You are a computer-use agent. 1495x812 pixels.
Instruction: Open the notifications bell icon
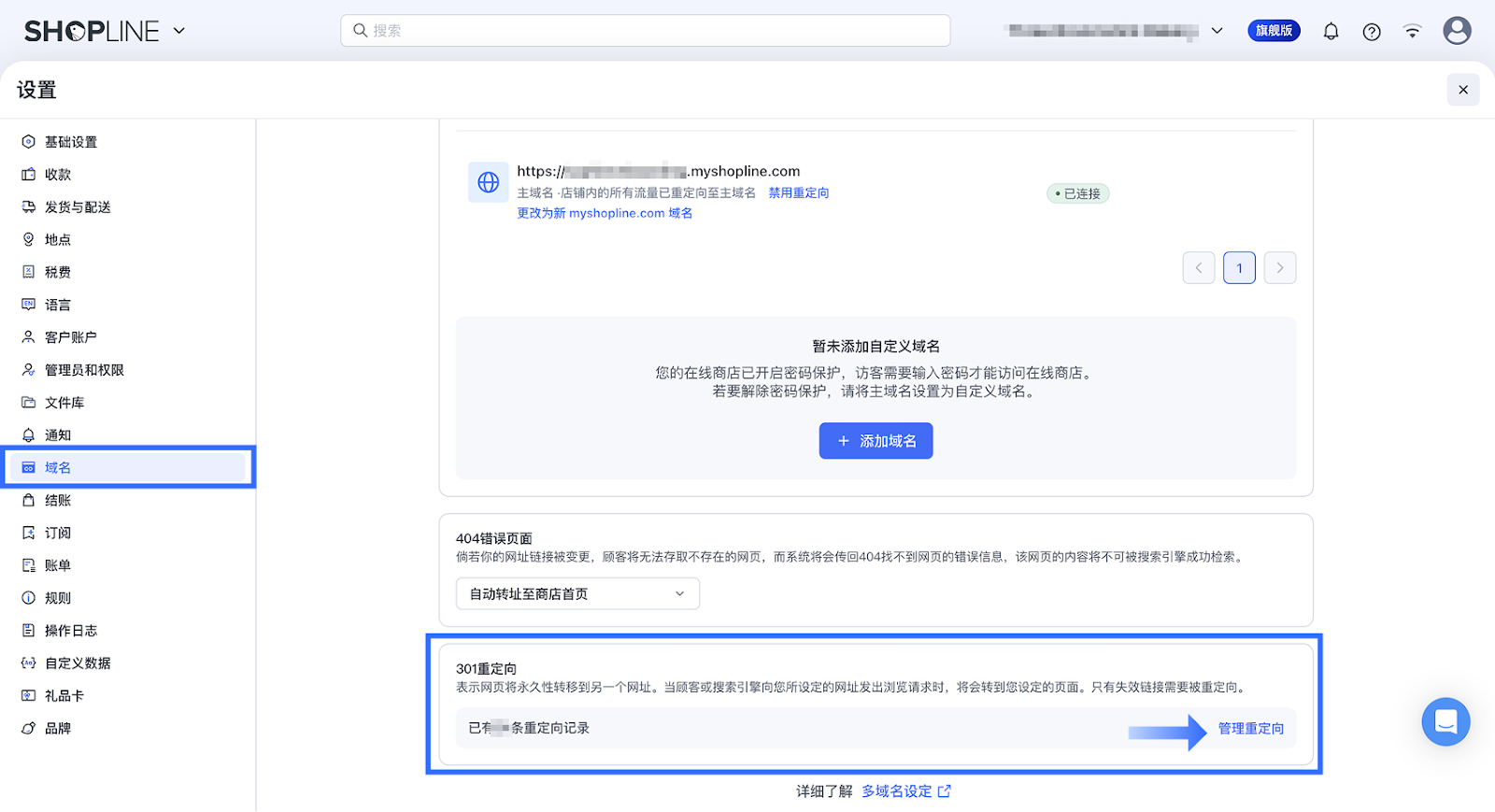pos(1331,31)
